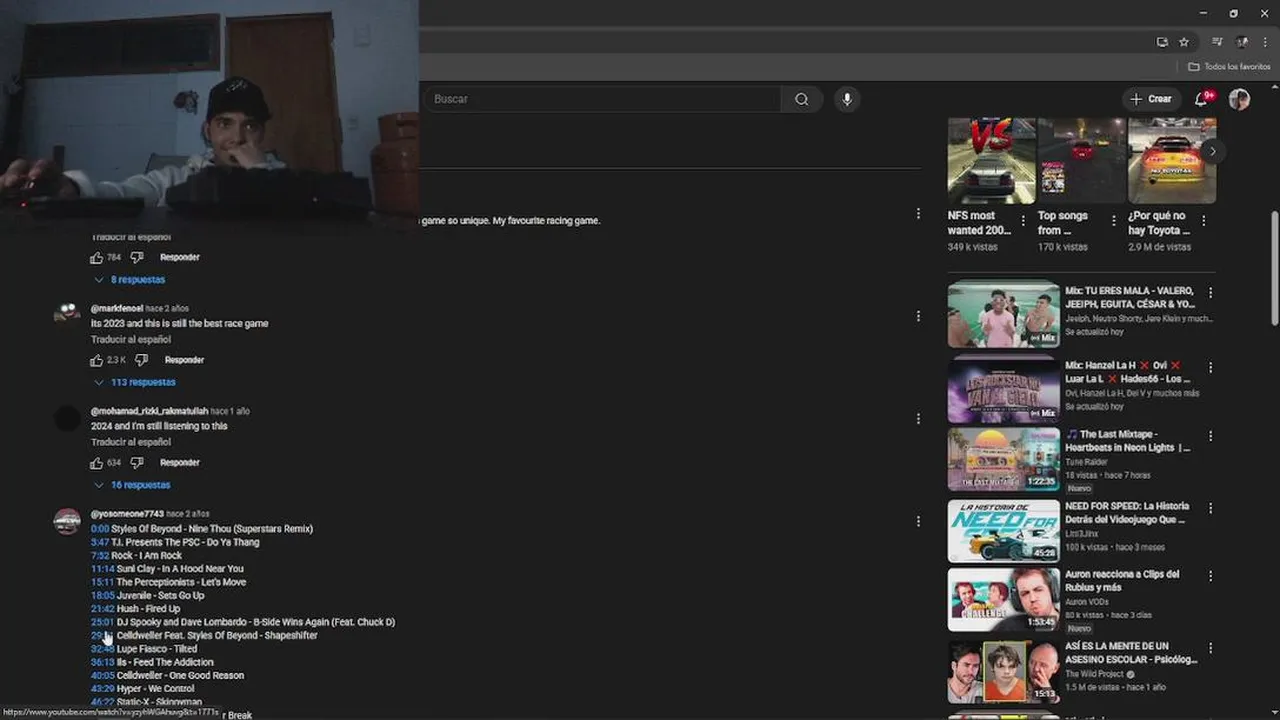Jump to timestamp 25:01 B-Side Wins Again
The image size is (1280, 720).
(x=102, y=622)
